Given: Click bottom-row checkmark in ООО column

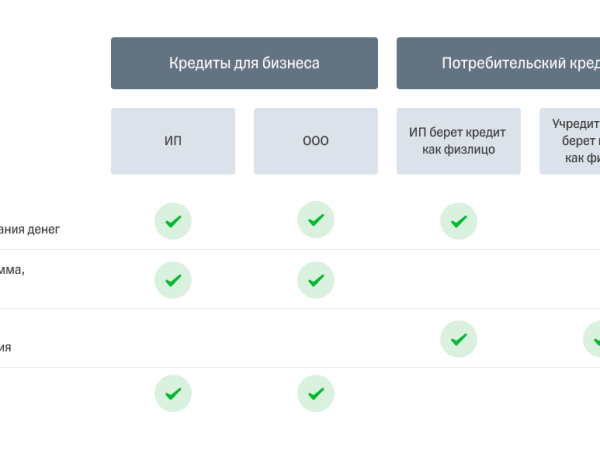Looking at the screenshot, I should (316, 393).
